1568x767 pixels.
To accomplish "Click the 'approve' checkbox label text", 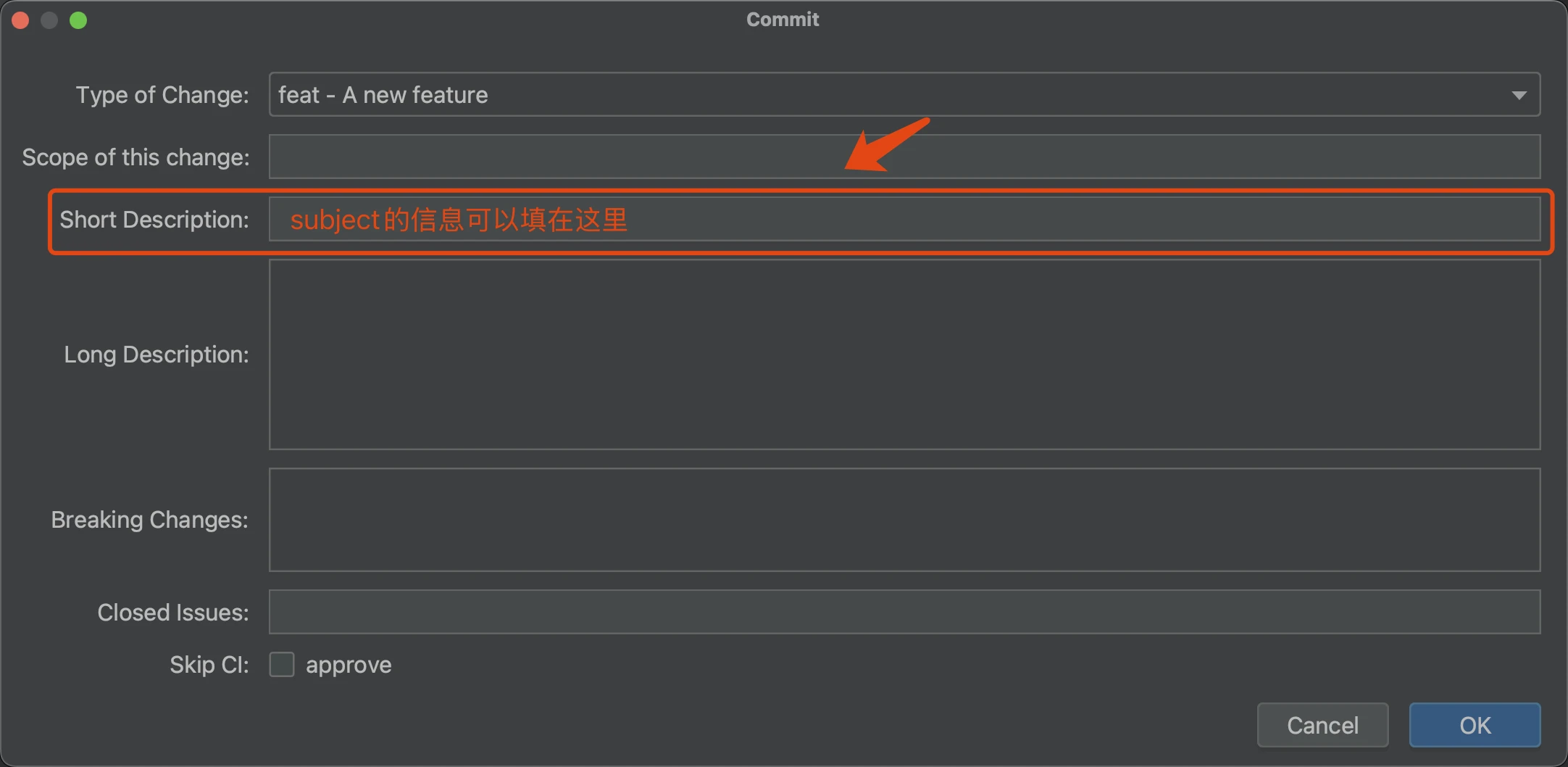I will click(349, 665).
